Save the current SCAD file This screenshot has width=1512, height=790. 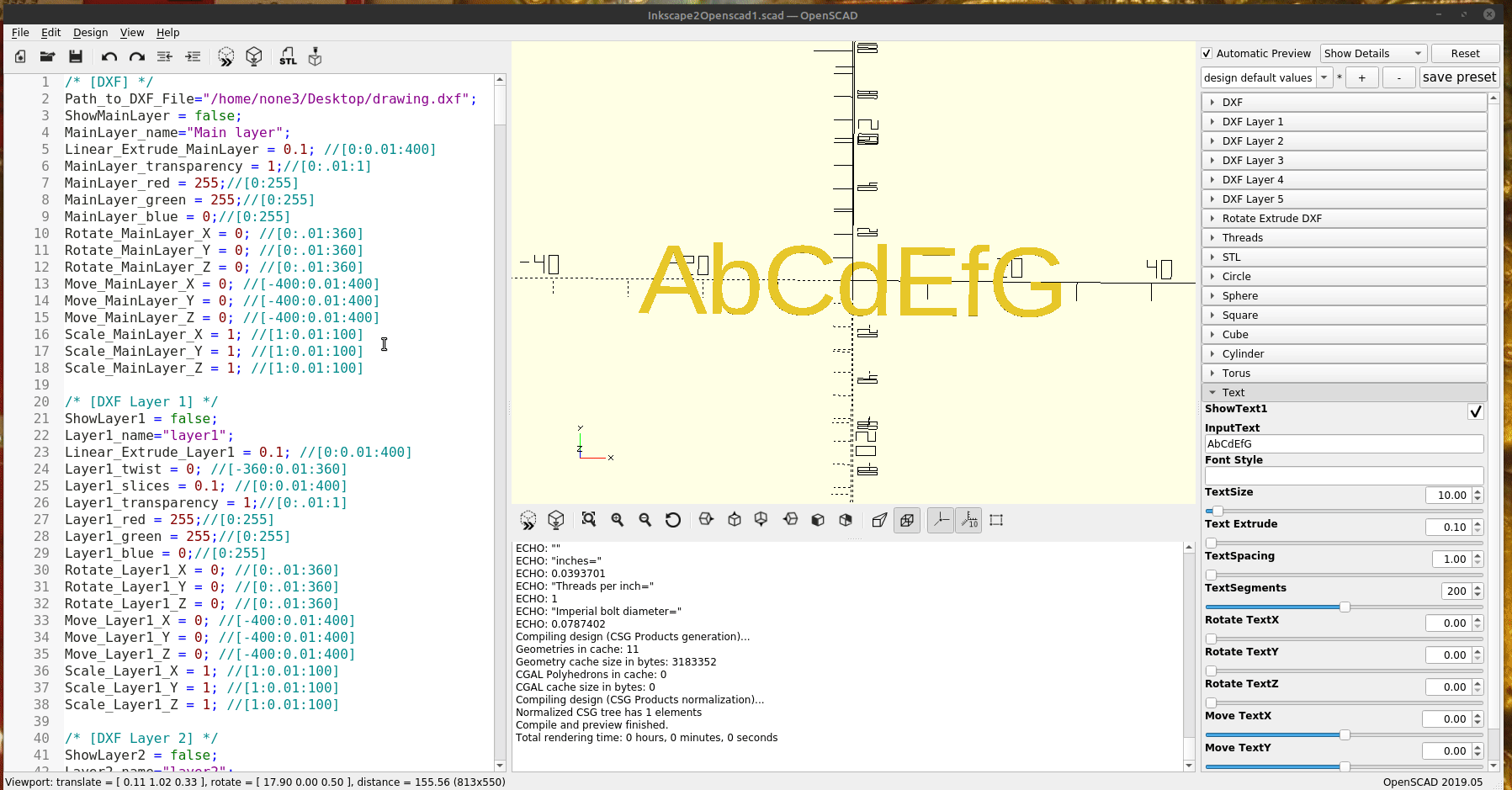pyautogui.click(x=76, y=56)
